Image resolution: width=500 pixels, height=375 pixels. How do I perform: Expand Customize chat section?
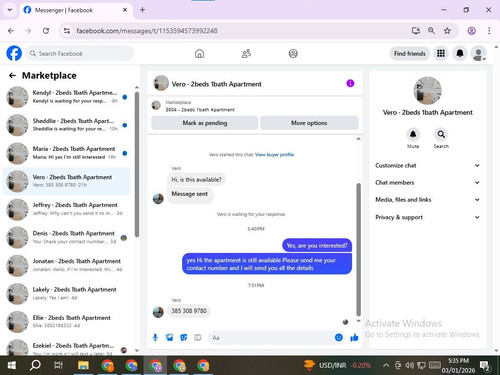tap(428, 165)
